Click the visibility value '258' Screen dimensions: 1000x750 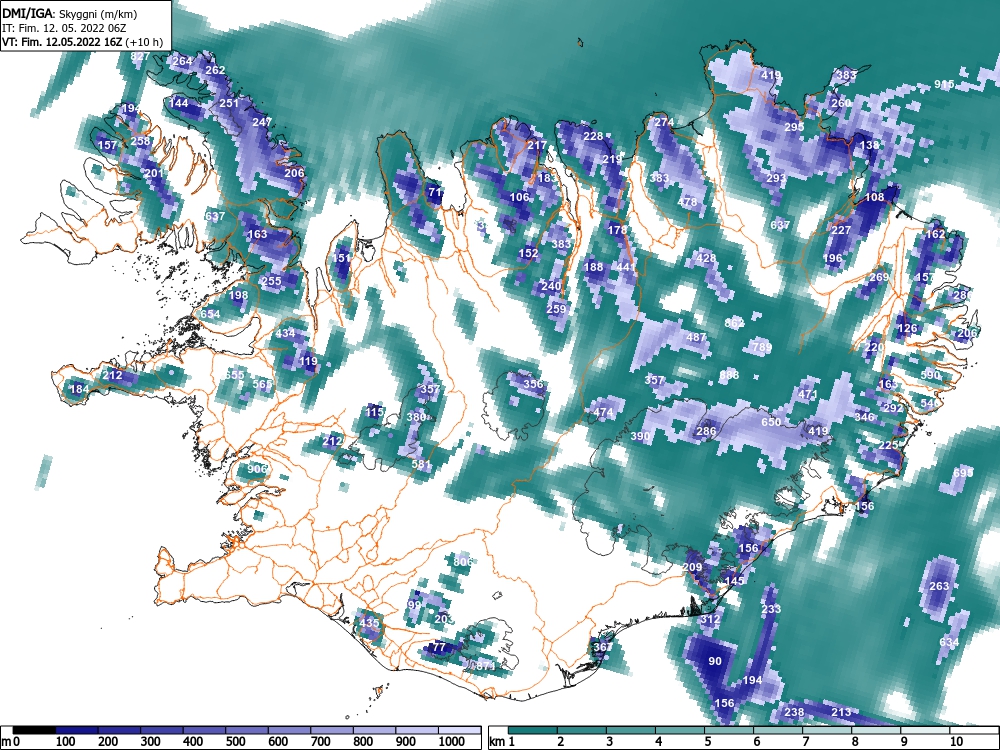140,141
